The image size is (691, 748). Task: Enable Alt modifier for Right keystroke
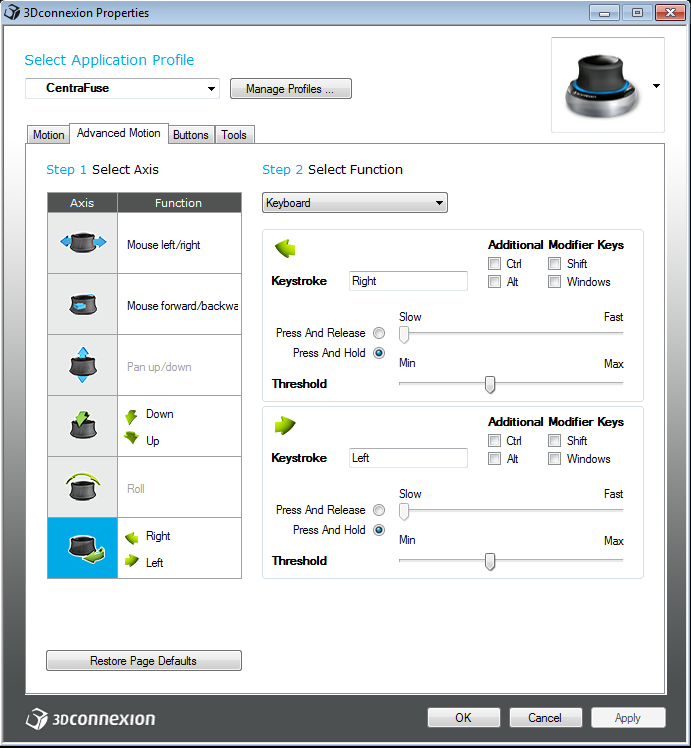pos(495,281)
